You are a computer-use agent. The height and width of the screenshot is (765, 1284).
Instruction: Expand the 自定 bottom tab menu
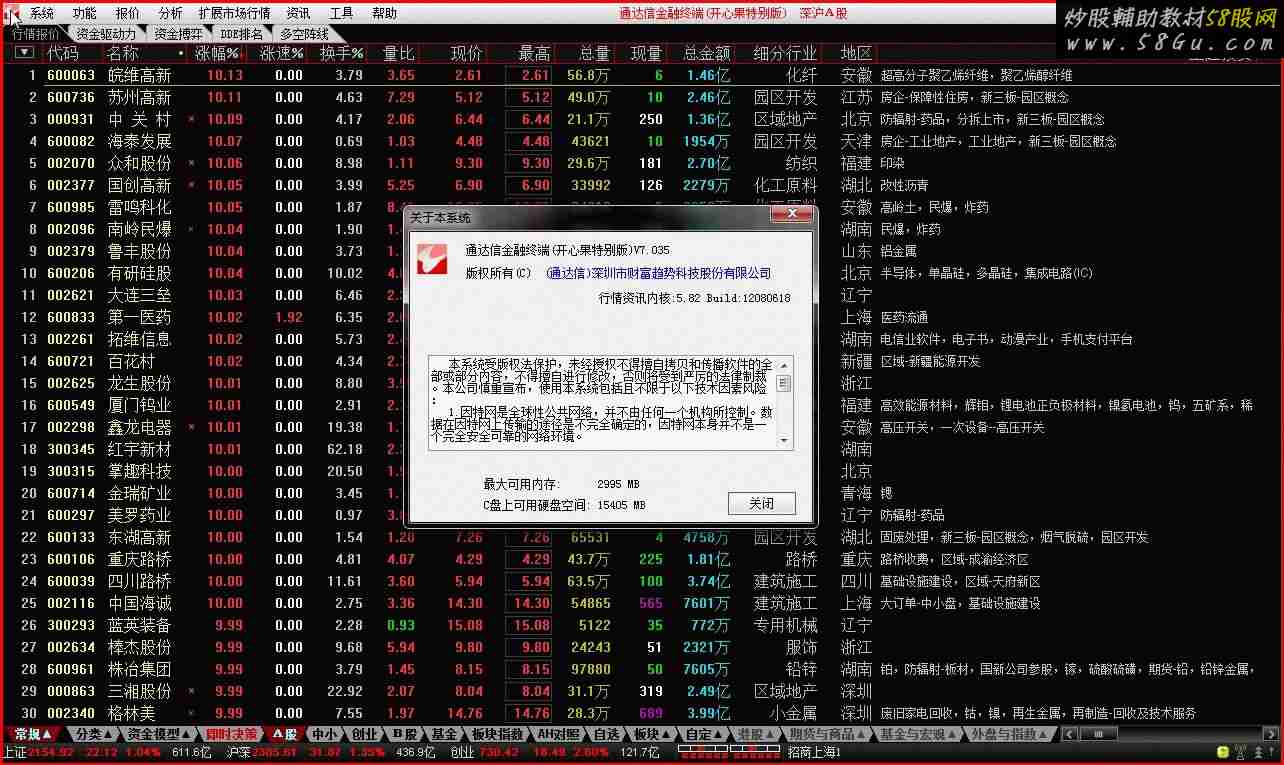point(704,734)
